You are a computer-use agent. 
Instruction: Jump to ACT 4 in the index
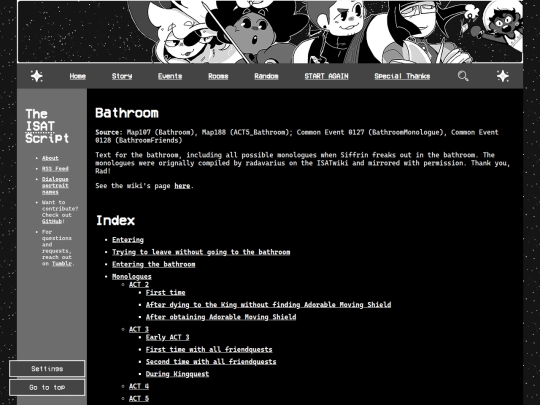click(x=139, y=386)
